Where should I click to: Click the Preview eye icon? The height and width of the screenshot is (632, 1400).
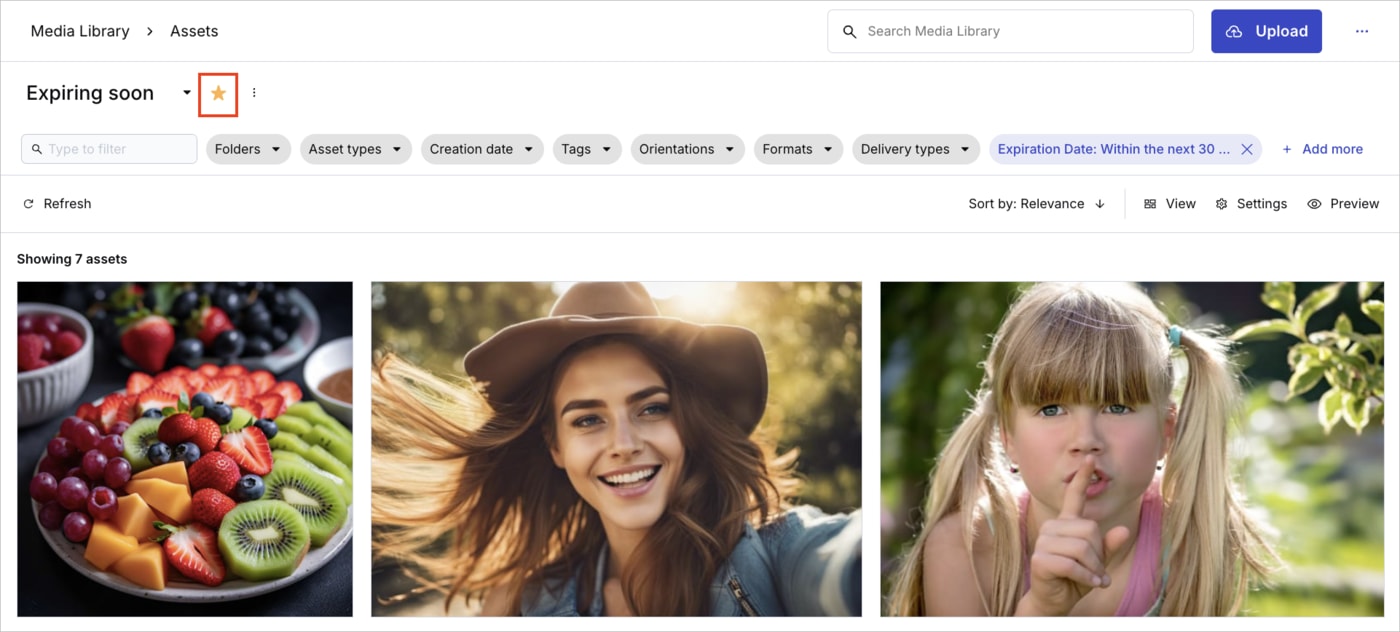click(x=1314, y=203)
